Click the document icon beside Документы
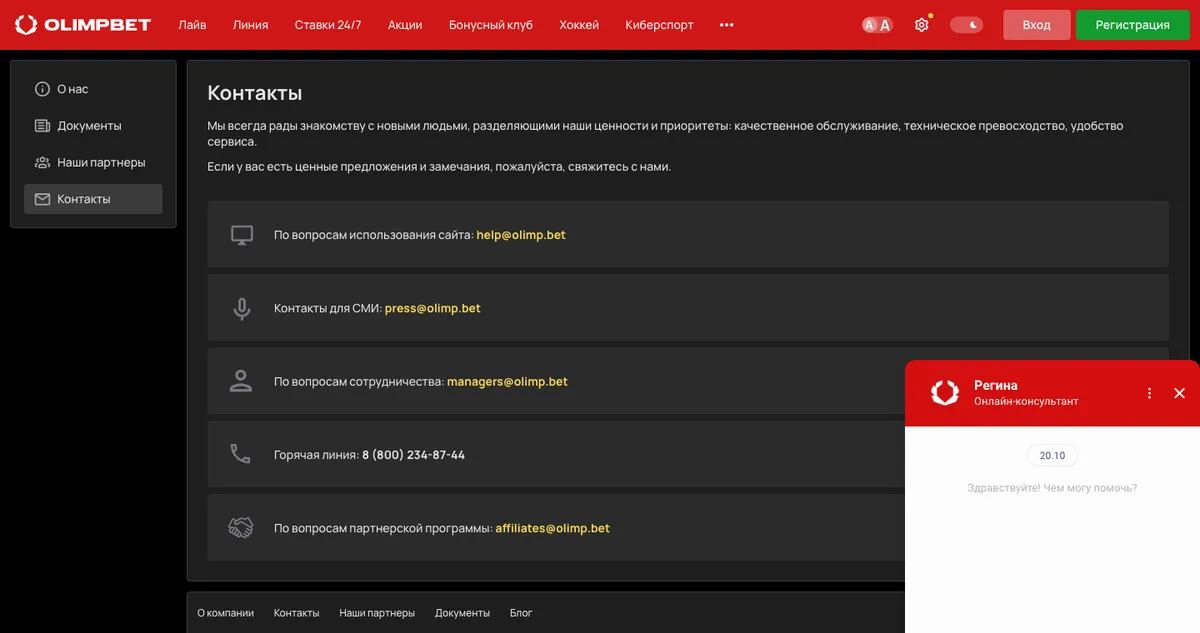This screenshot has height=633, width=1200. click(x=42, y=126)
